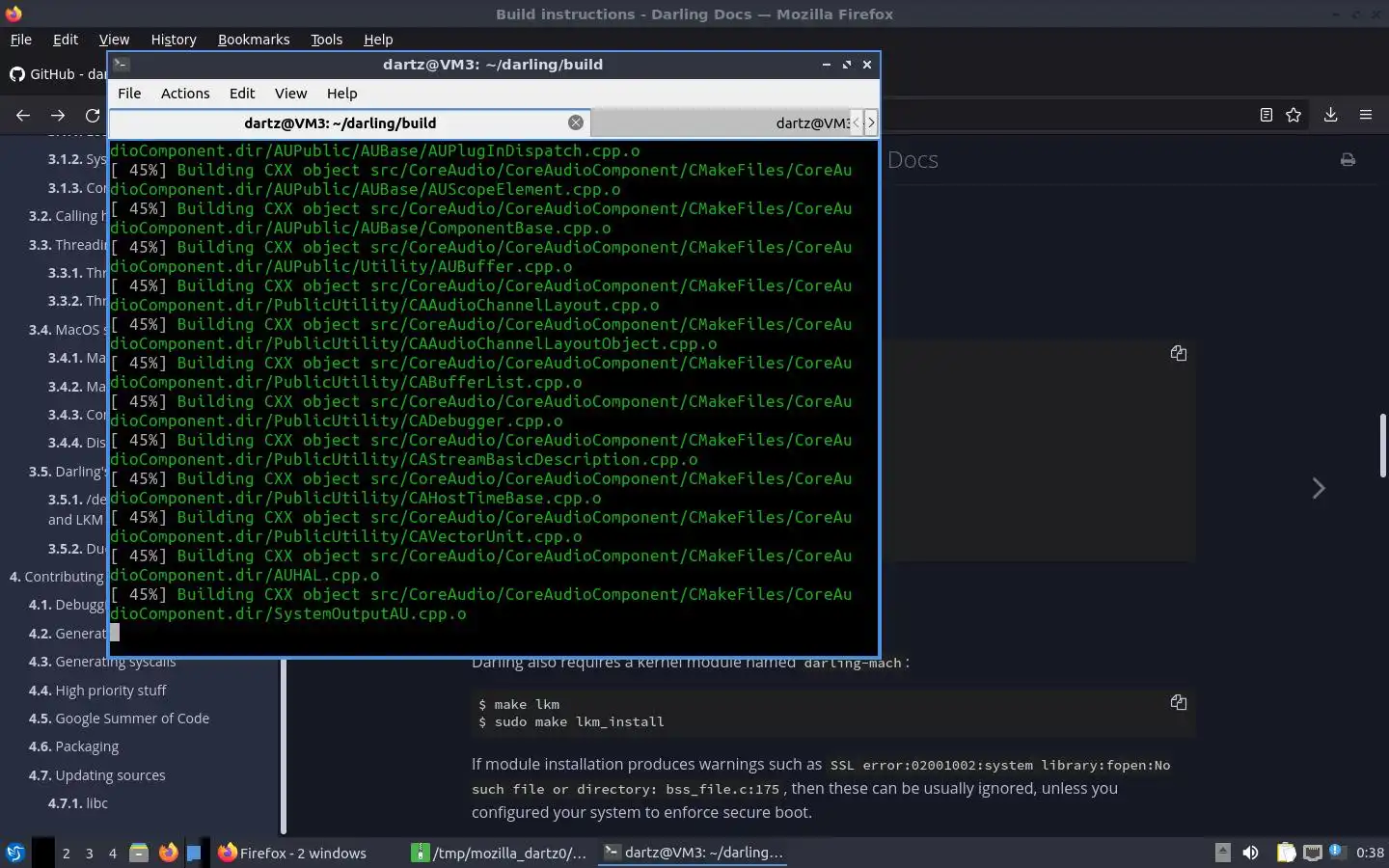Open 4.4 High priority stuff chapter
1389x868 pixels.
[x=97, y=691]
